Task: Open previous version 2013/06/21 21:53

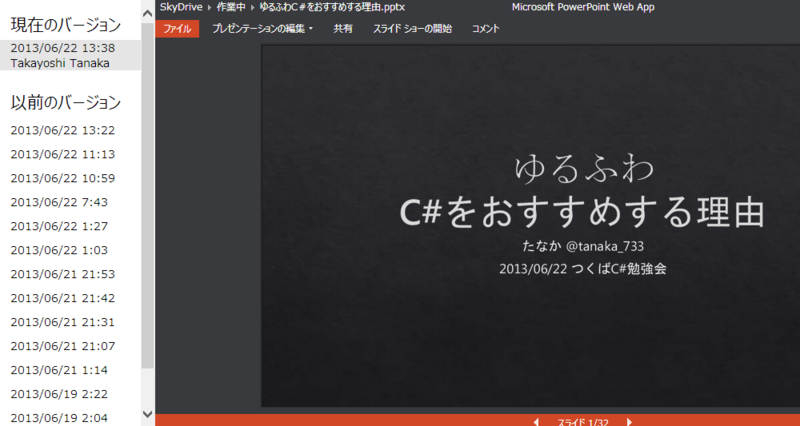Action: [x=63, y=274]
